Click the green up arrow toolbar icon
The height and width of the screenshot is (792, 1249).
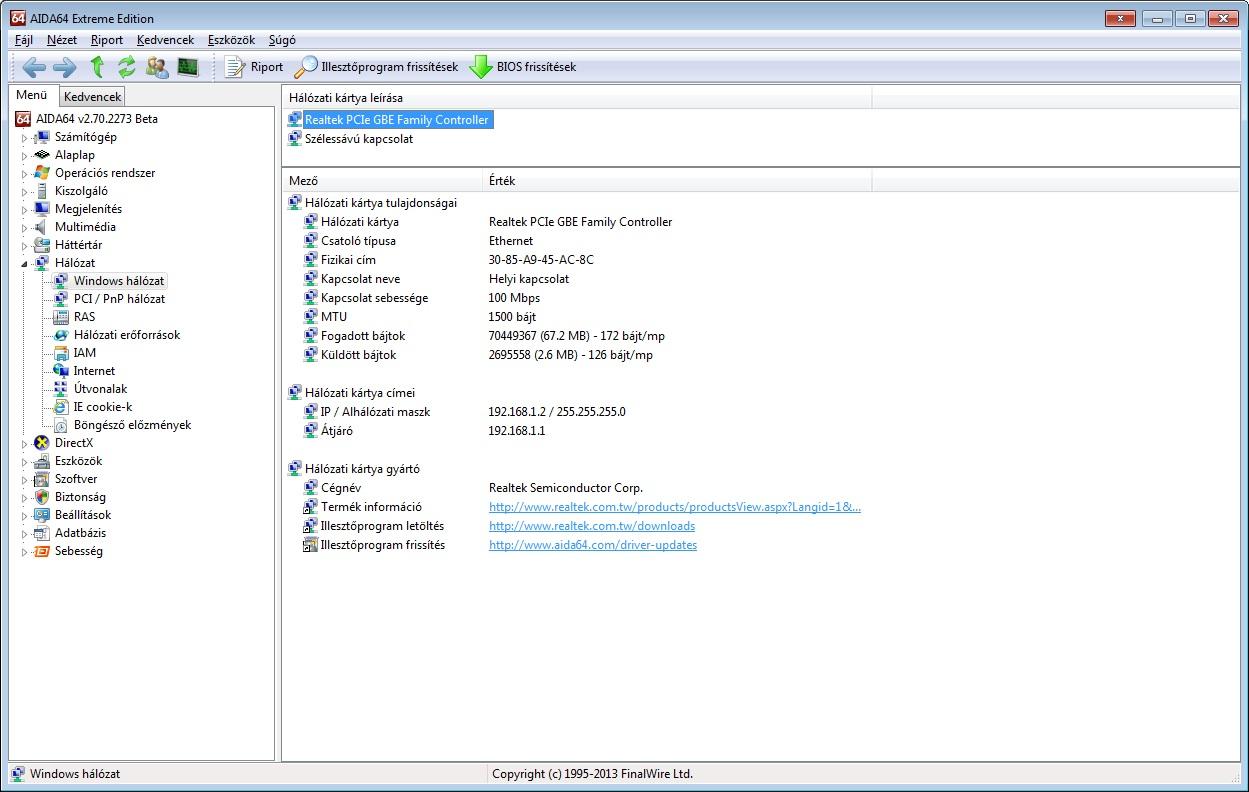(x=97, y=67)
